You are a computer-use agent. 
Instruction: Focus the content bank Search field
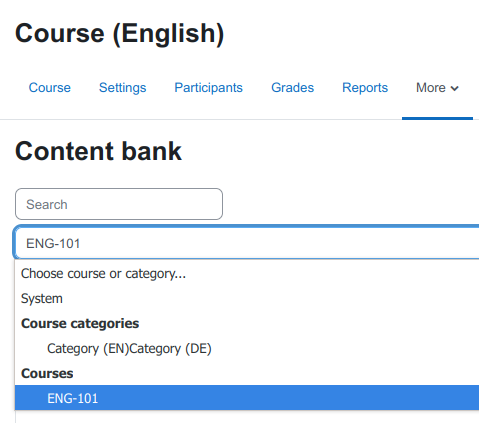(x=119, y=204)
